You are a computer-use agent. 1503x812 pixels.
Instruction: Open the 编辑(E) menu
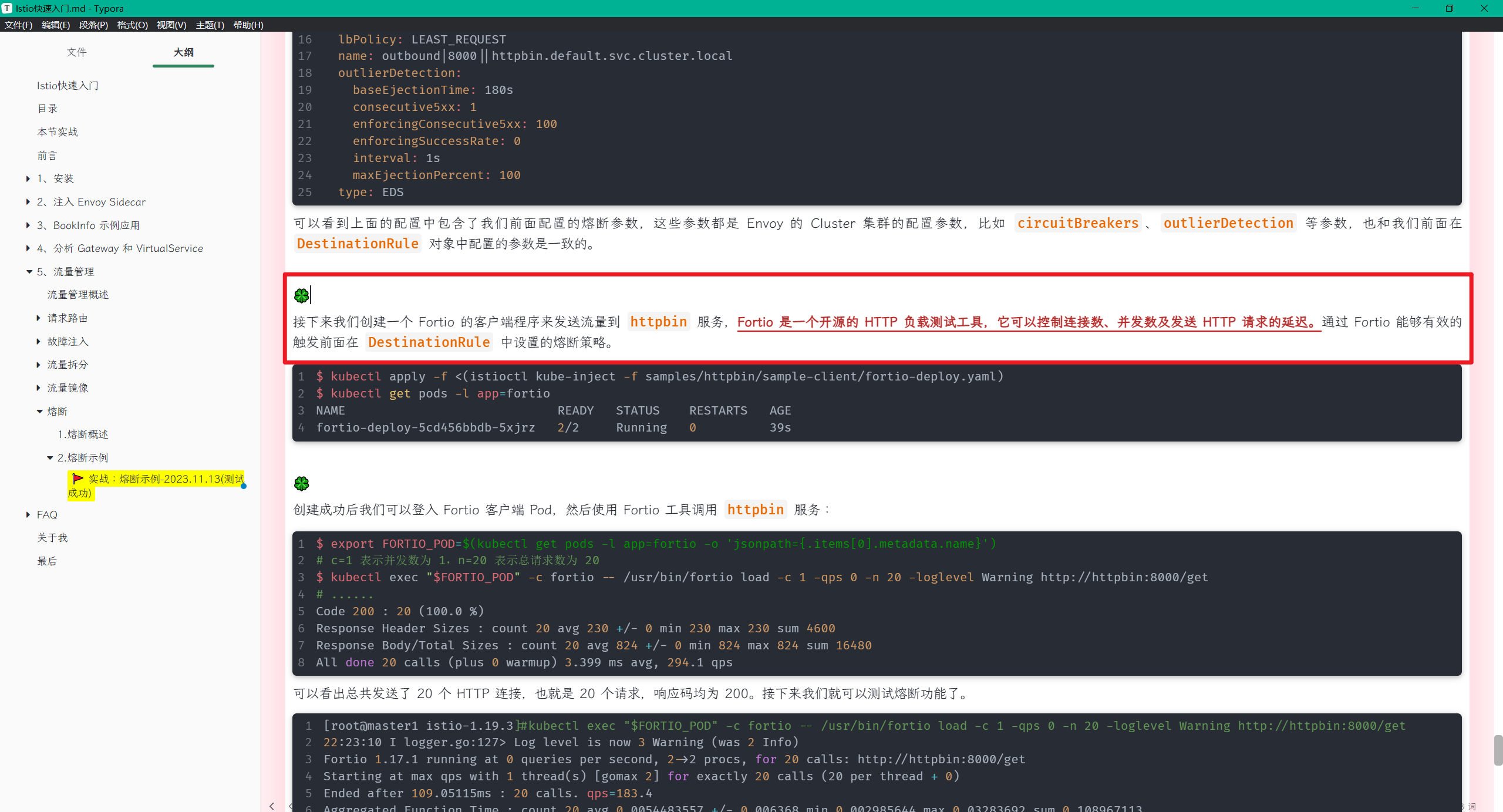point(56,25)
